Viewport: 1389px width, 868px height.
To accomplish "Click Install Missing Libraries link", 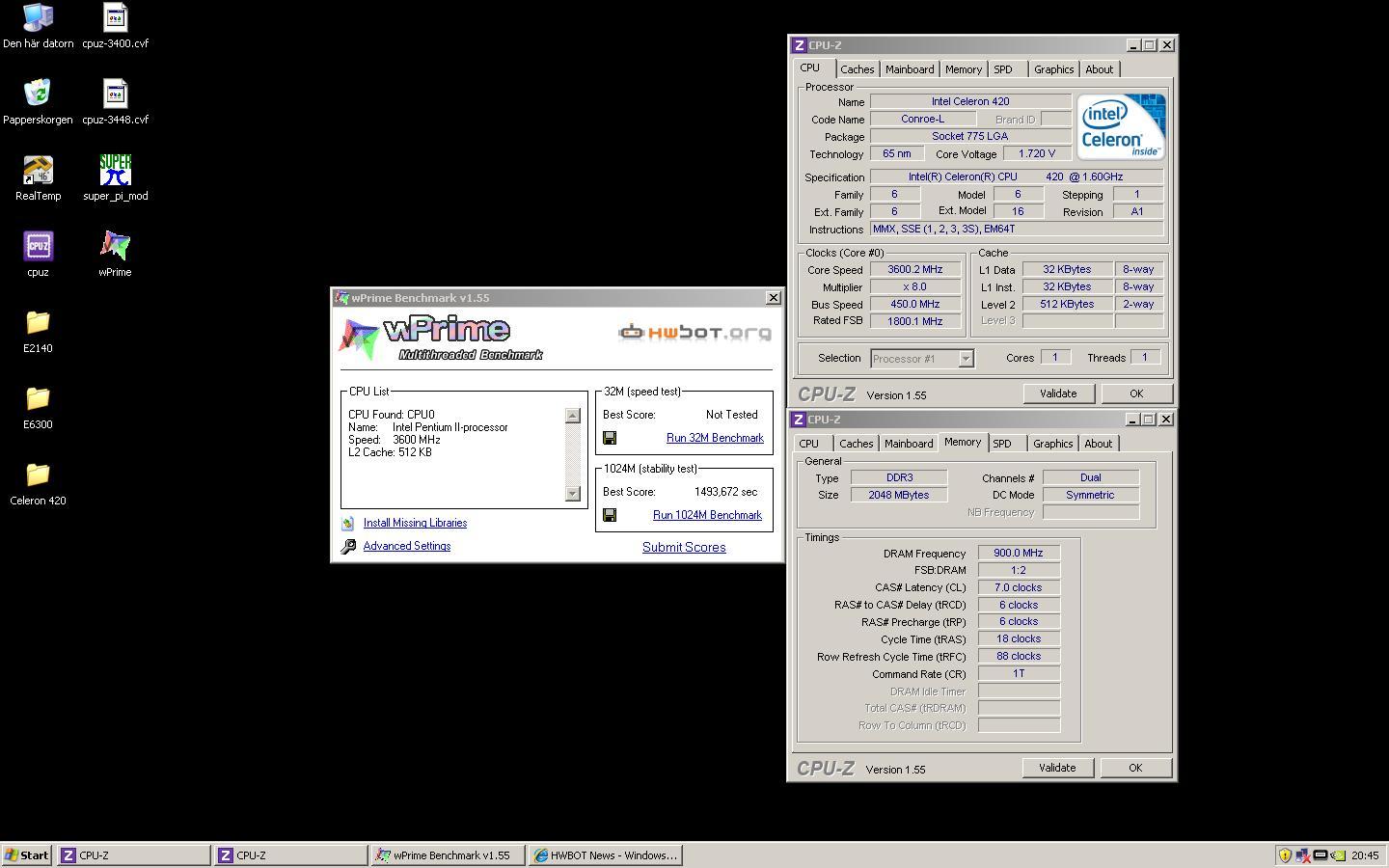I will click(x=415, y=523).
